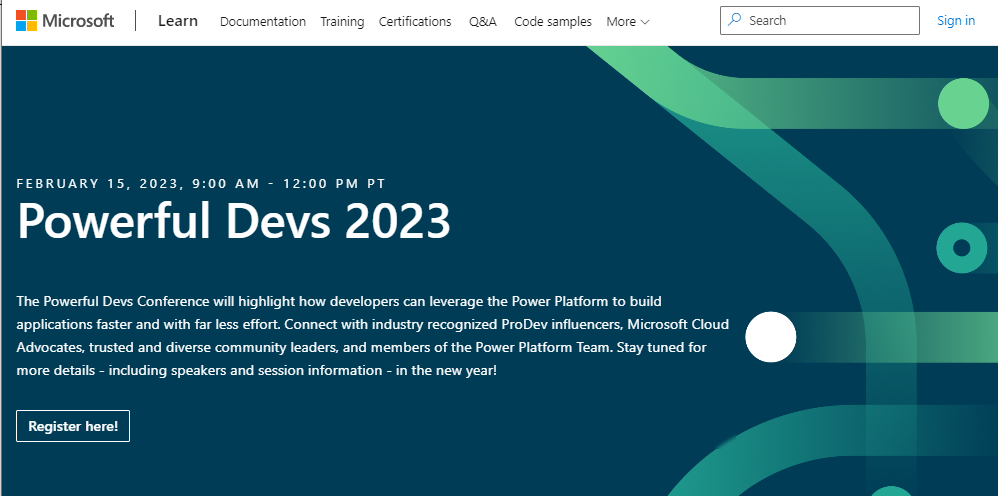Open Code samples page

552,22
